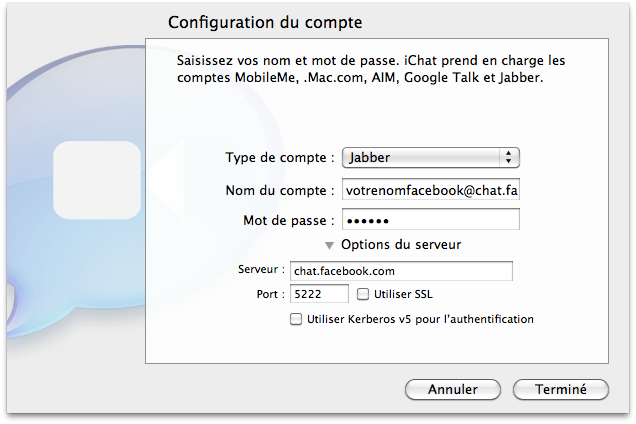This screenshot has height=424, width=636.
Task: Enable the Utiliser SSL checkbox
Action: (x=362, y=294)
